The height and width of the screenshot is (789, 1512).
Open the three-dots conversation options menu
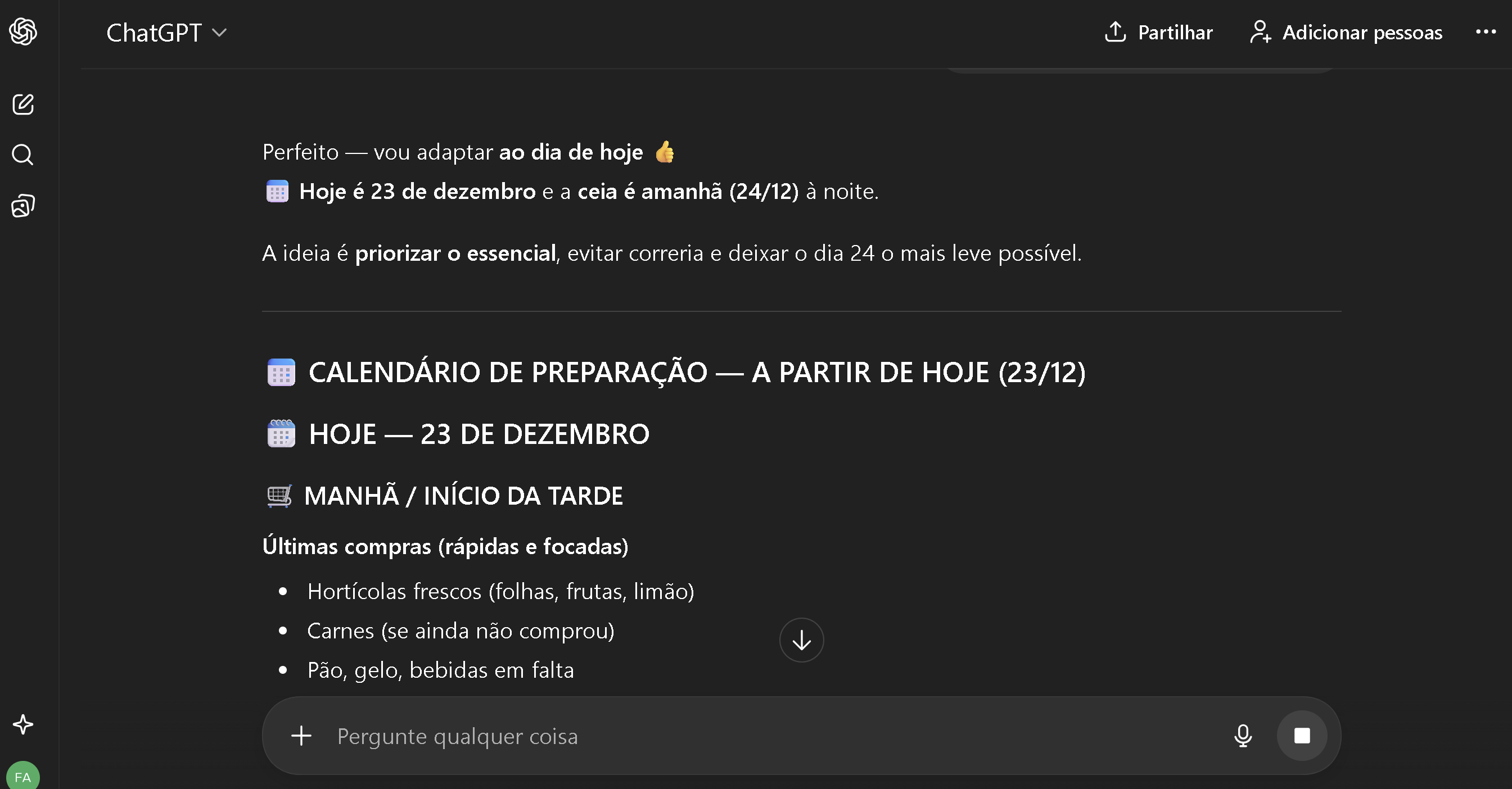pos(1486,31)
